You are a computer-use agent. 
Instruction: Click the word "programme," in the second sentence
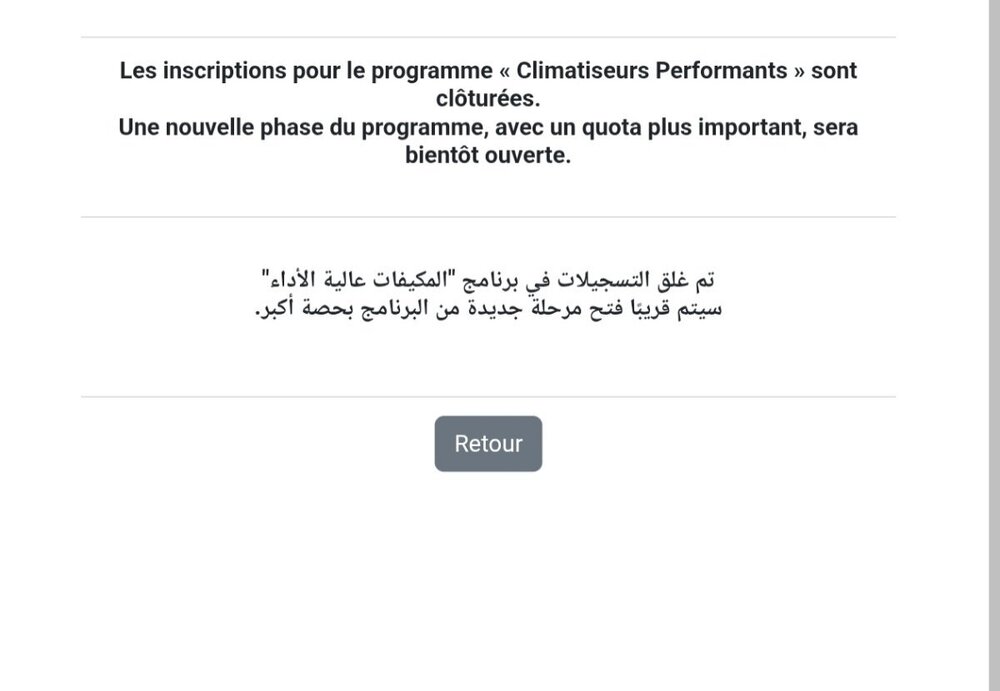(x=425, y=128)
